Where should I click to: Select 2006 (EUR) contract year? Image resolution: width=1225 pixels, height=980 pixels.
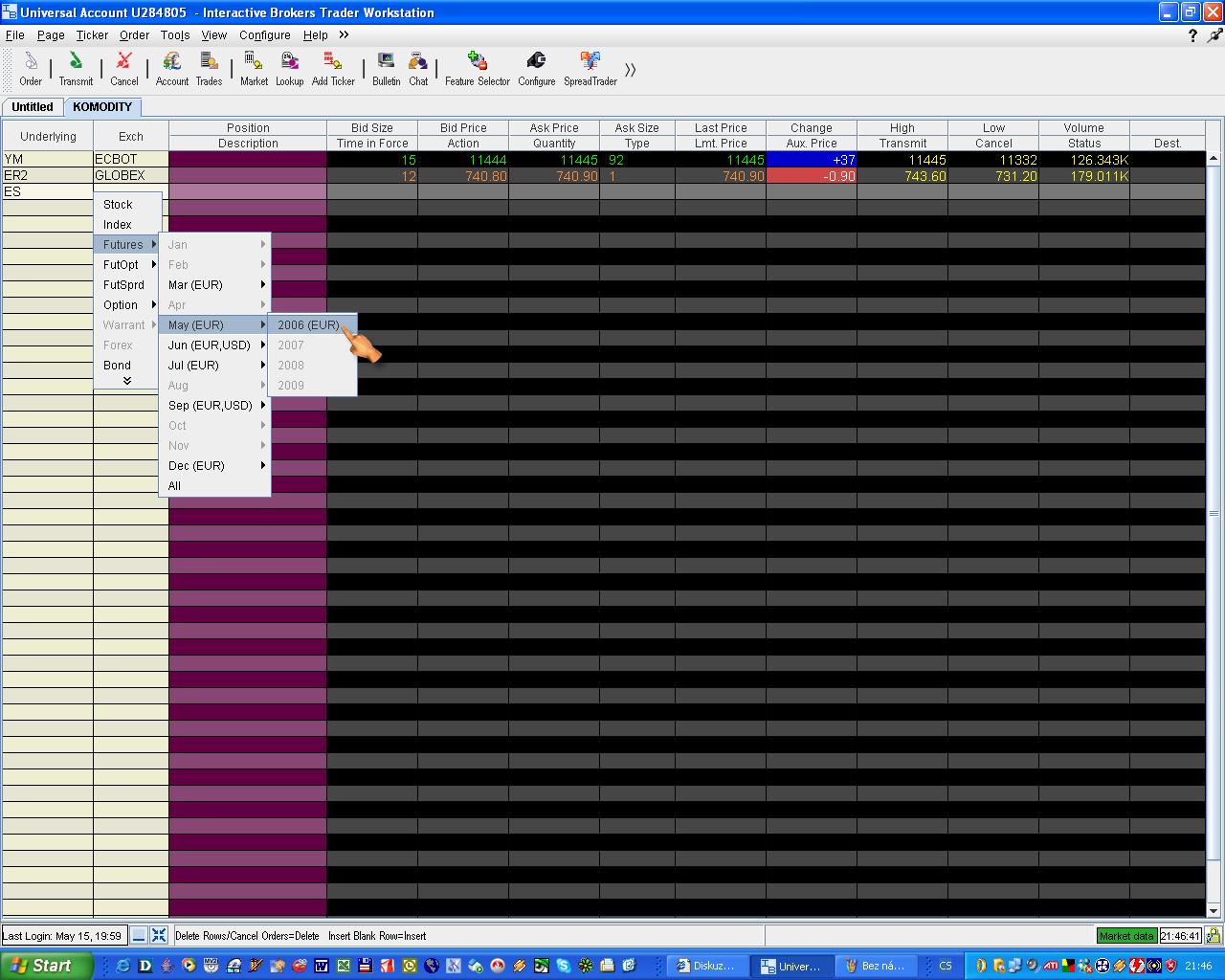tap(312, 325)
